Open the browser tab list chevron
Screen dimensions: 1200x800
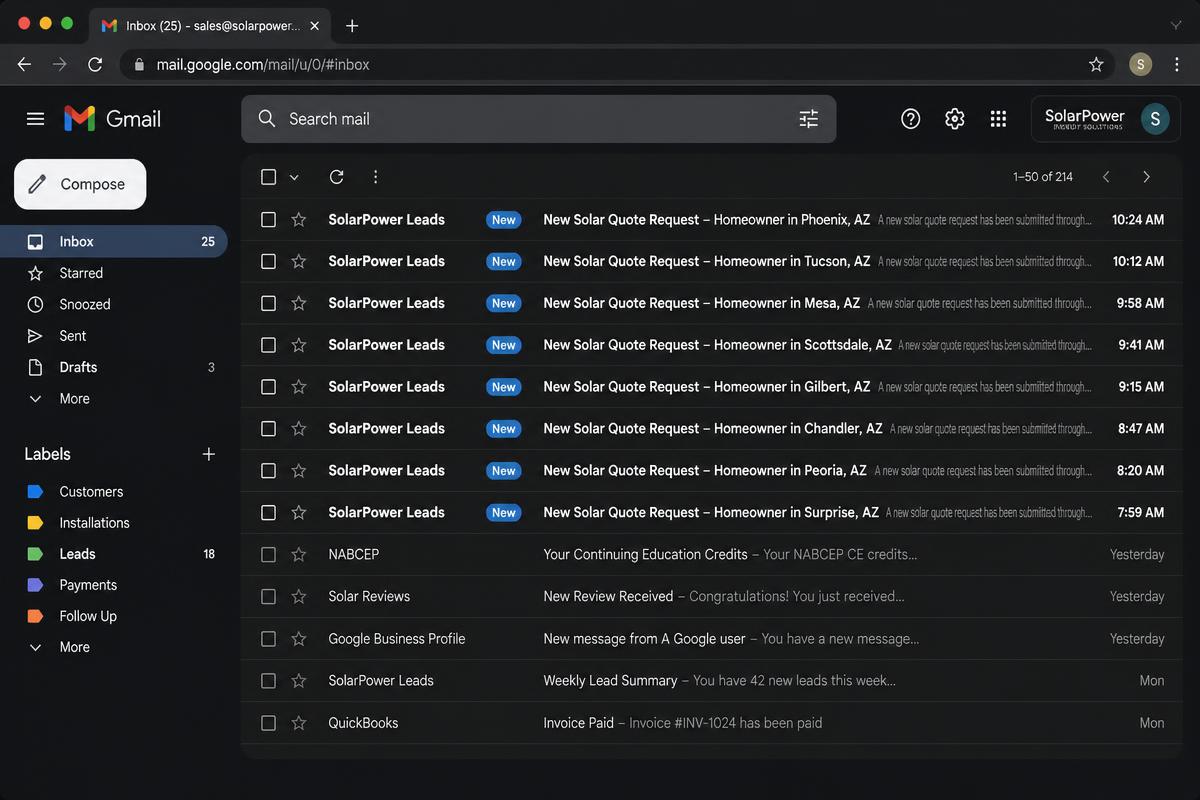click(1175, 25)
